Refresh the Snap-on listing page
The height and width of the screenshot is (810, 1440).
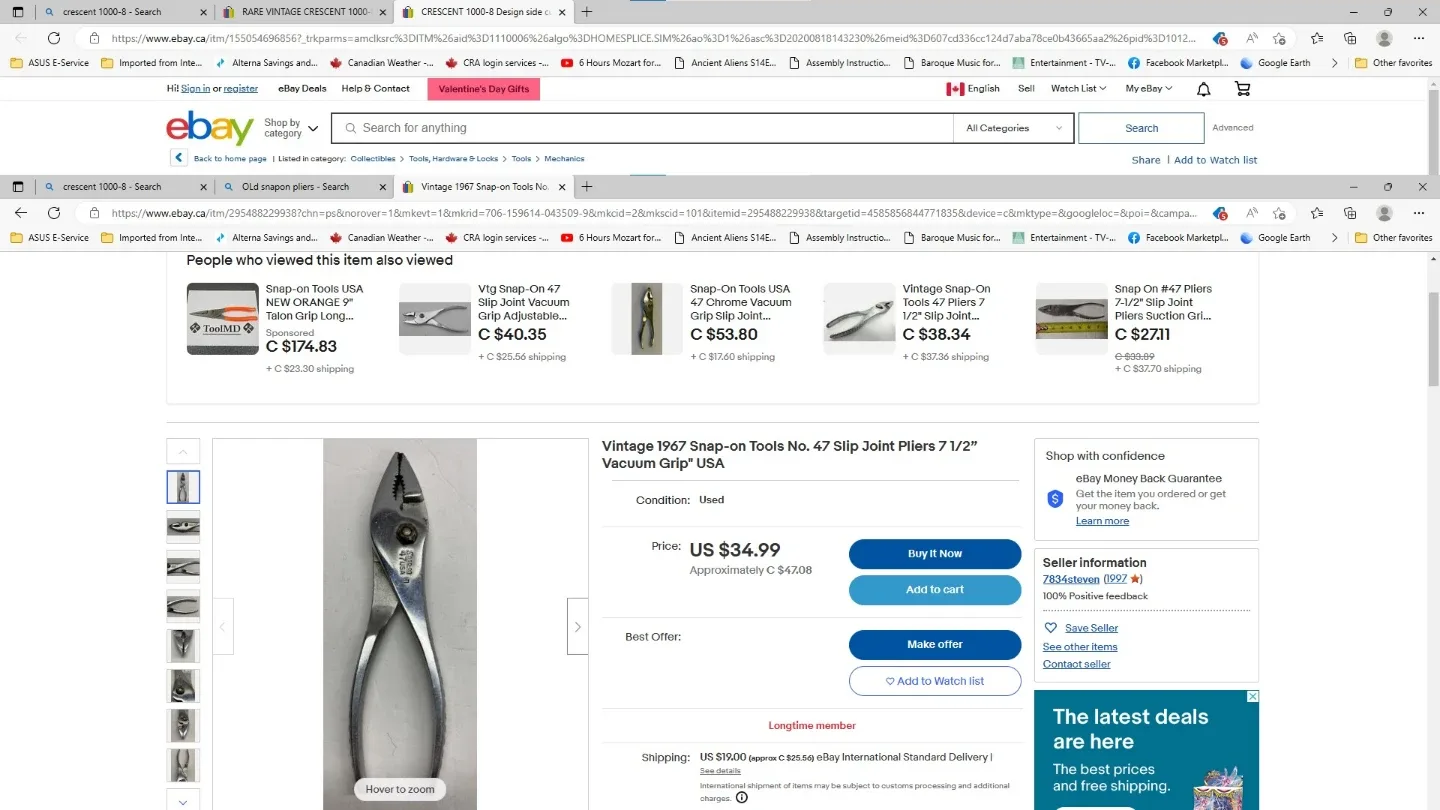(x=54, y=213)
